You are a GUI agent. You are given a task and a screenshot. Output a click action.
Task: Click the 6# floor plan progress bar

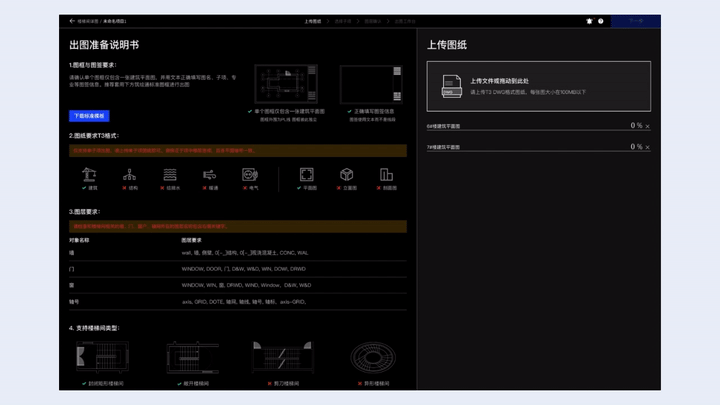point(538,130)
